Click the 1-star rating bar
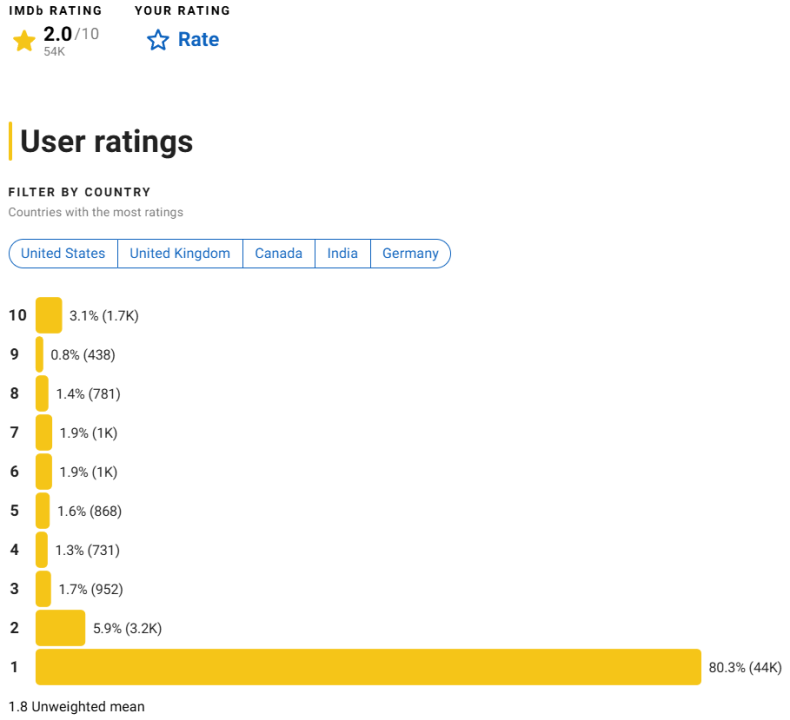This screenshot has width=790, height=720. [368, 667]
